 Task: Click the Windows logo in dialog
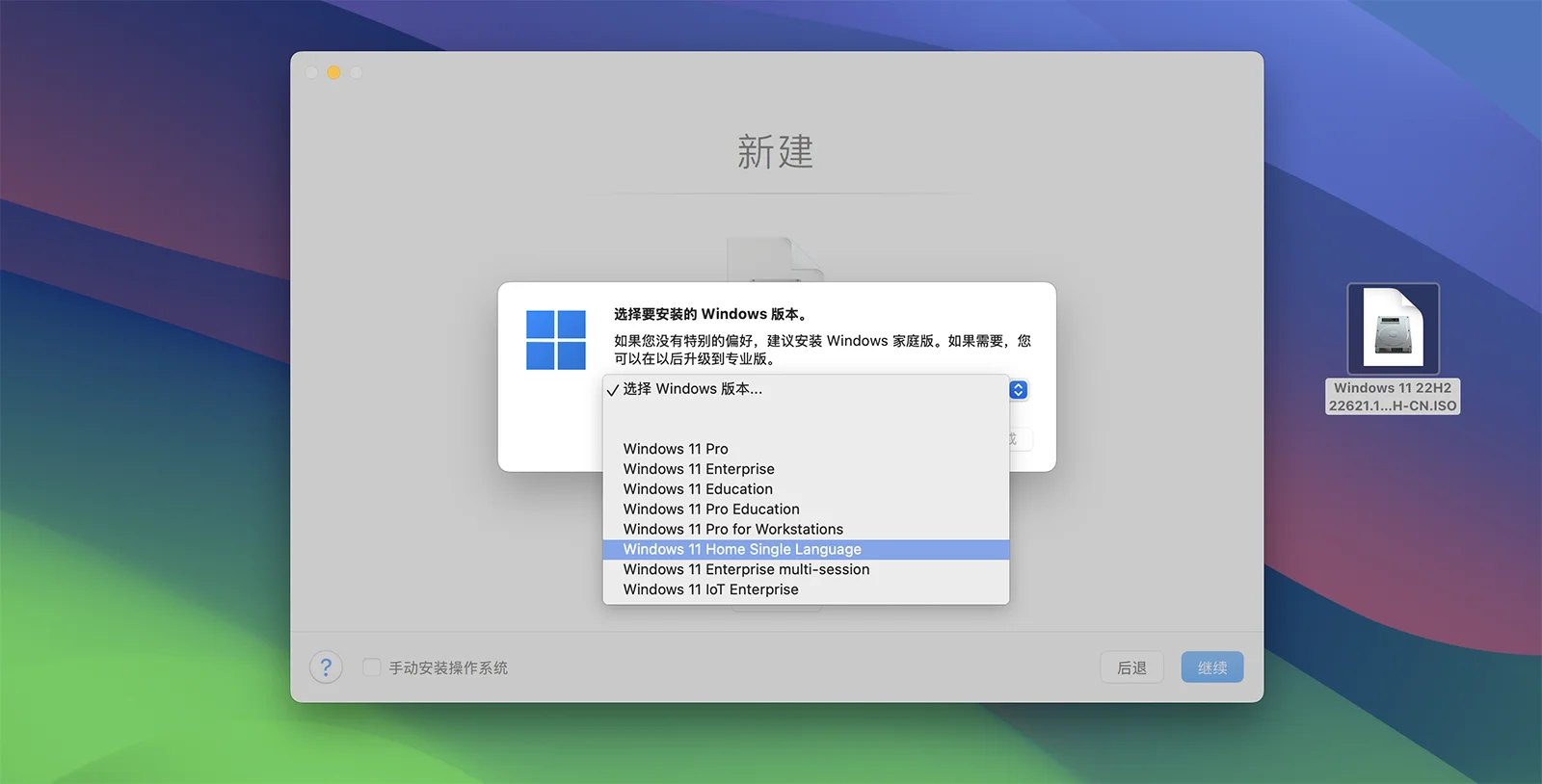(556, 340)
